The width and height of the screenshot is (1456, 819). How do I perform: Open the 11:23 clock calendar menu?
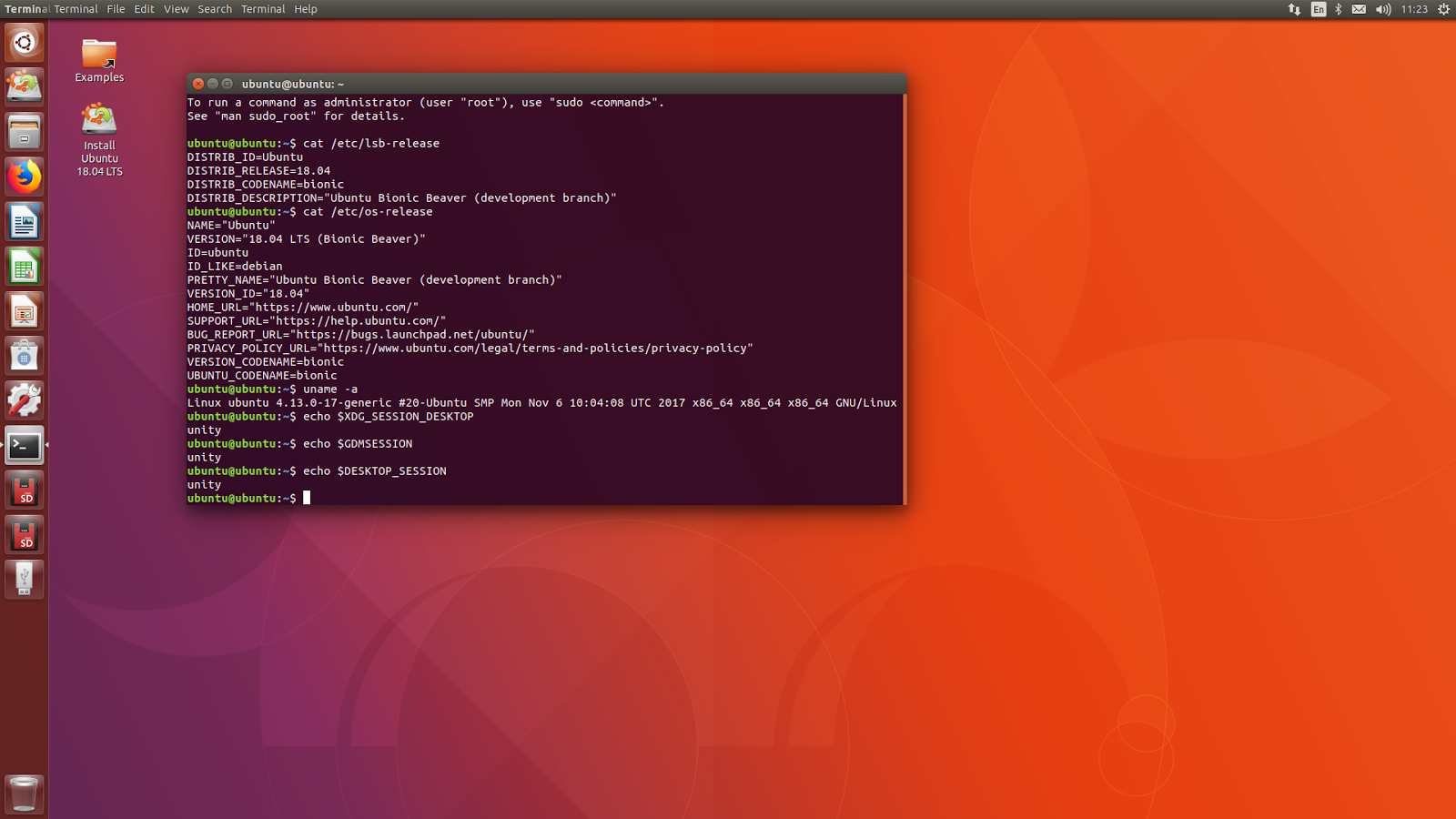click(1414, 9)
